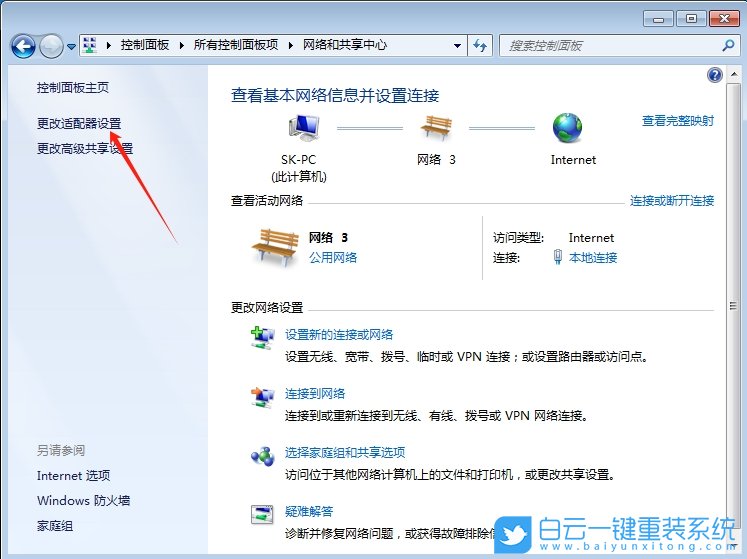The width and height of the screenshot is (747, 559).
Task: Click 连接或断开连接 link
Action: point(672,201)
